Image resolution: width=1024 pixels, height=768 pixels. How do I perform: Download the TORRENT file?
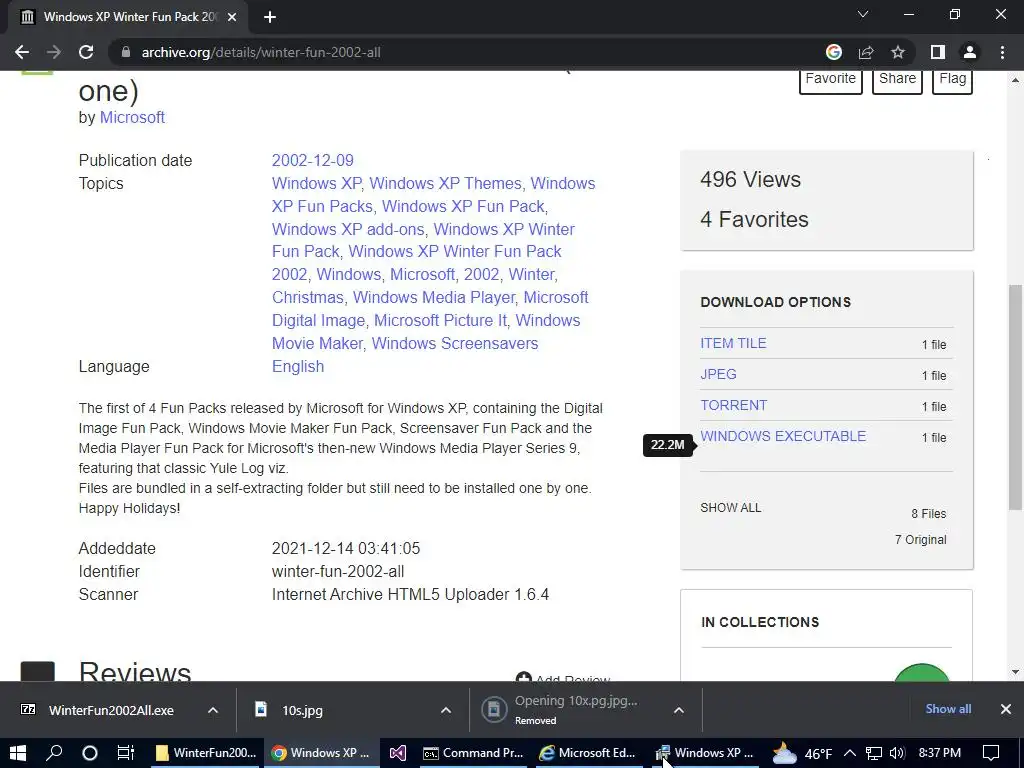pos(733,406)
